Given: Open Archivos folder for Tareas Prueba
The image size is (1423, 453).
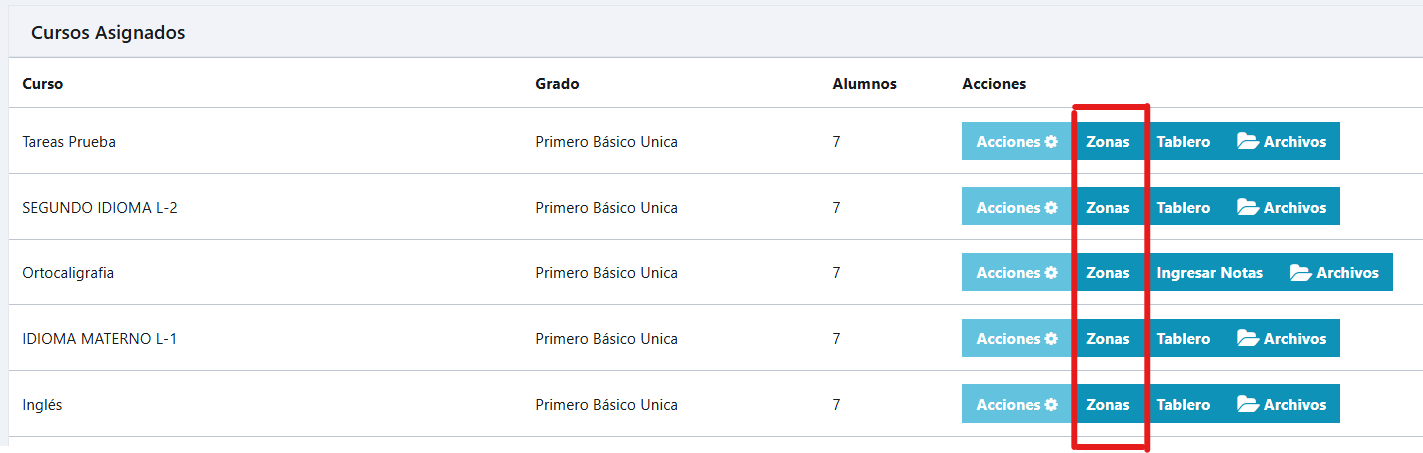Looking at the screenshot, I should 1281,141.
